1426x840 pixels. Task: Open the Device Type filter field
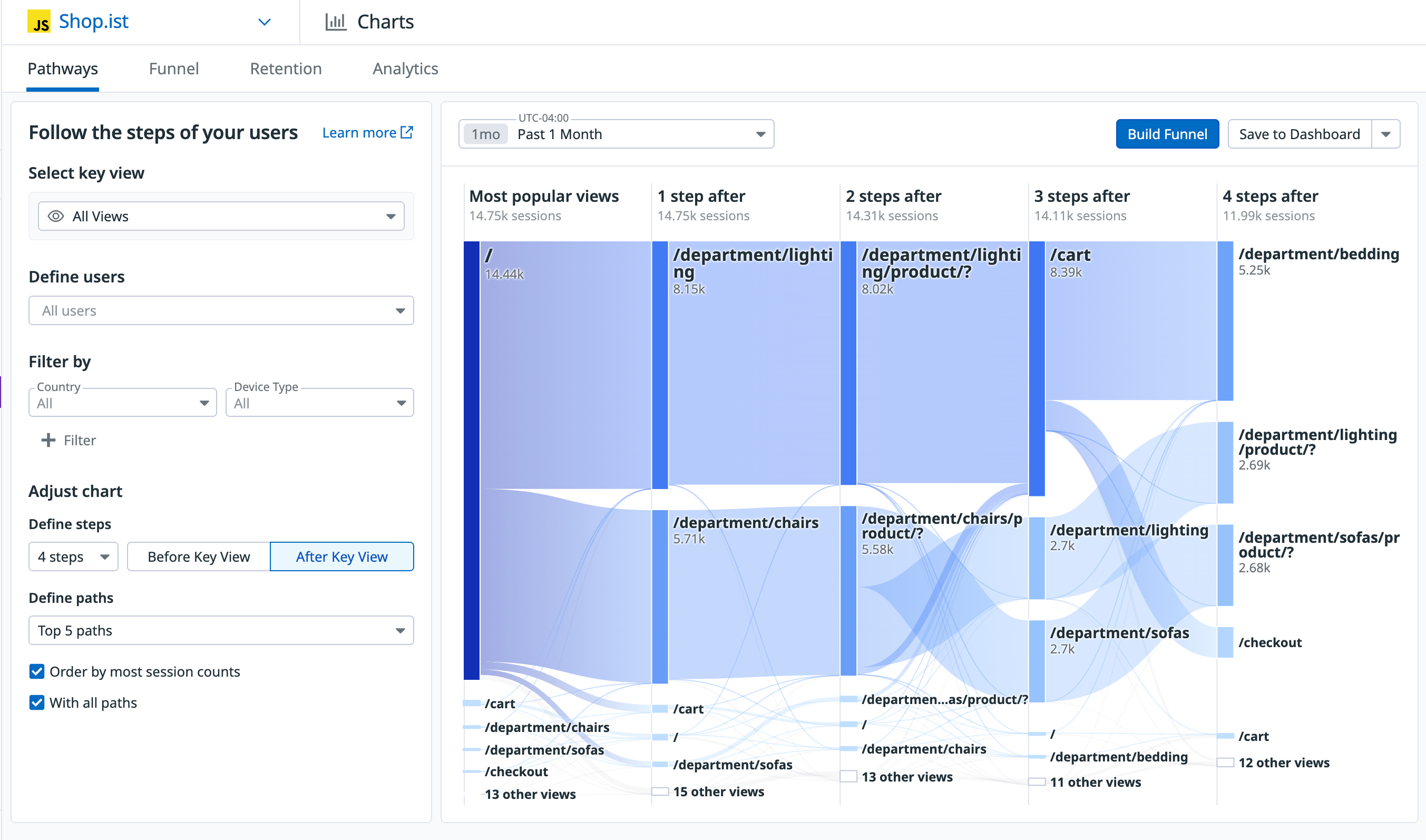click(x=319, y=403)
